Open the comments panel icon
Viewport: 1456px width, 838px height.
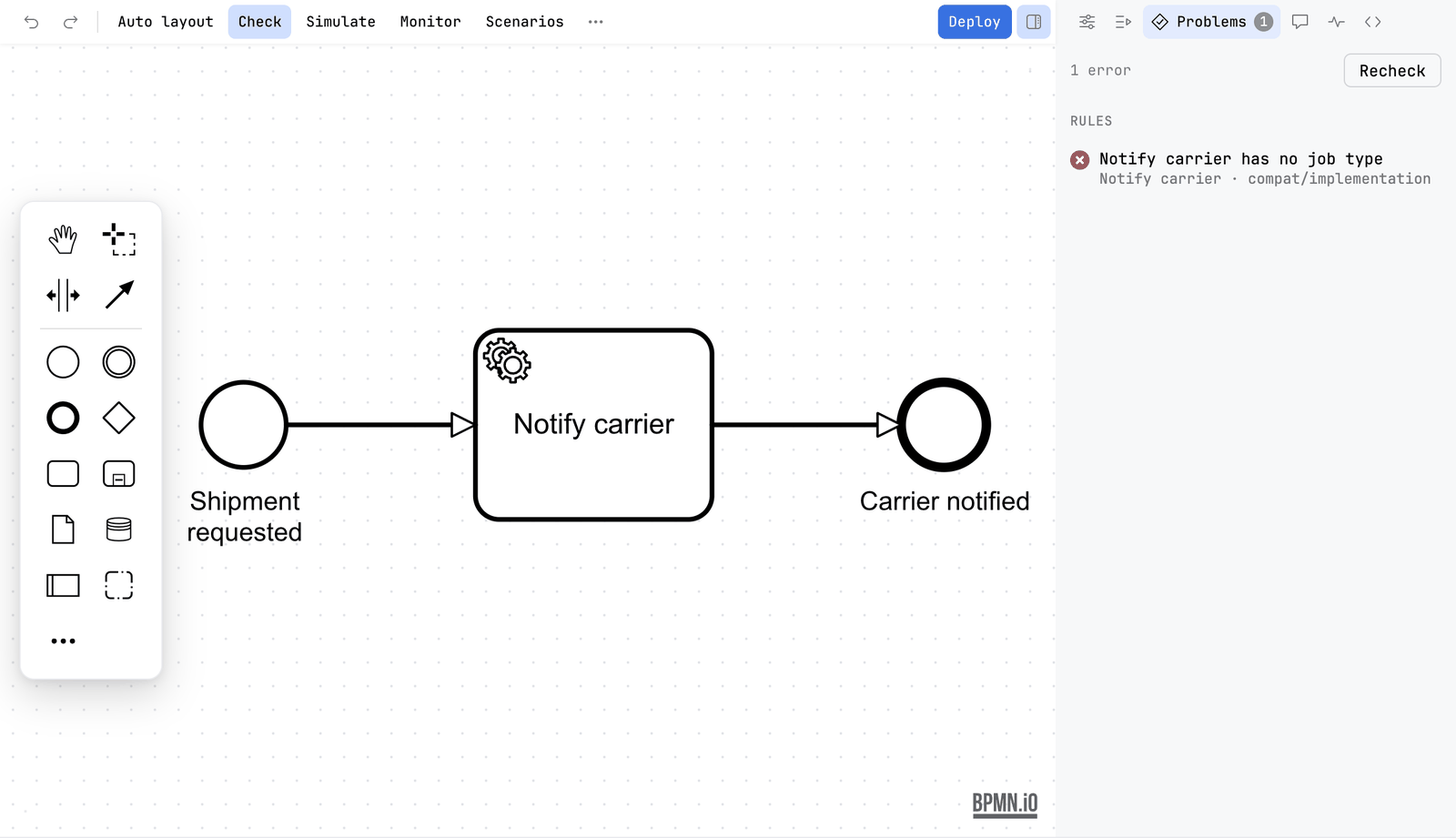(1300, 22)
